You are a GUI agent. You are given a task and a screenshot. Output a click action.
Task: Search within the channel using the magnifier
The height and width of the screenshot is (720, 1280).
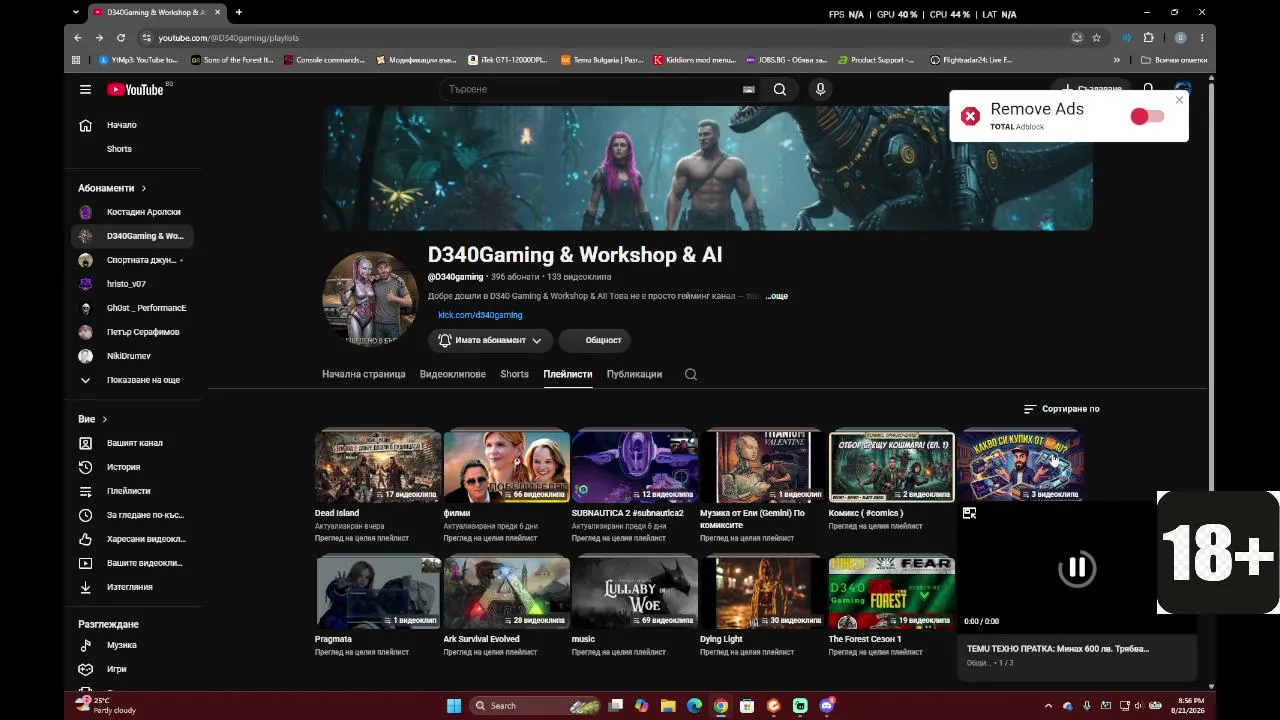[x=691, y=374]
